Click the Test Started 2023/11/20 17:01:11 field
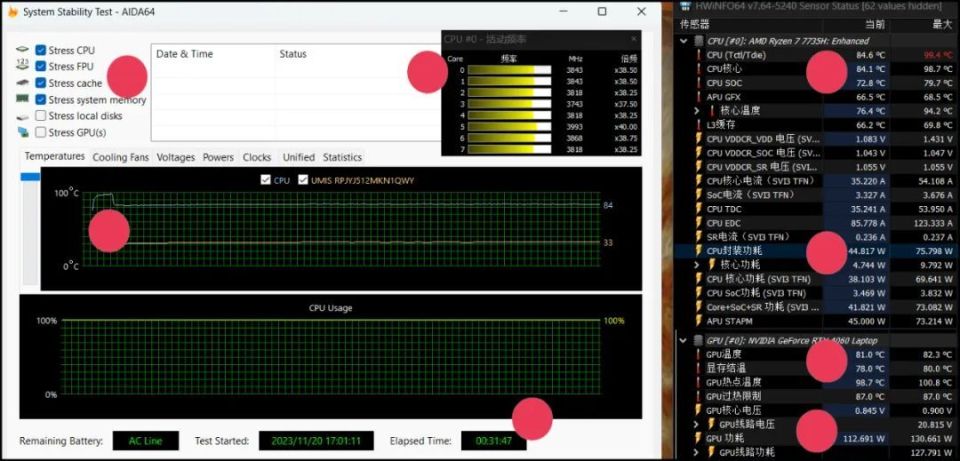 point(317,441)
